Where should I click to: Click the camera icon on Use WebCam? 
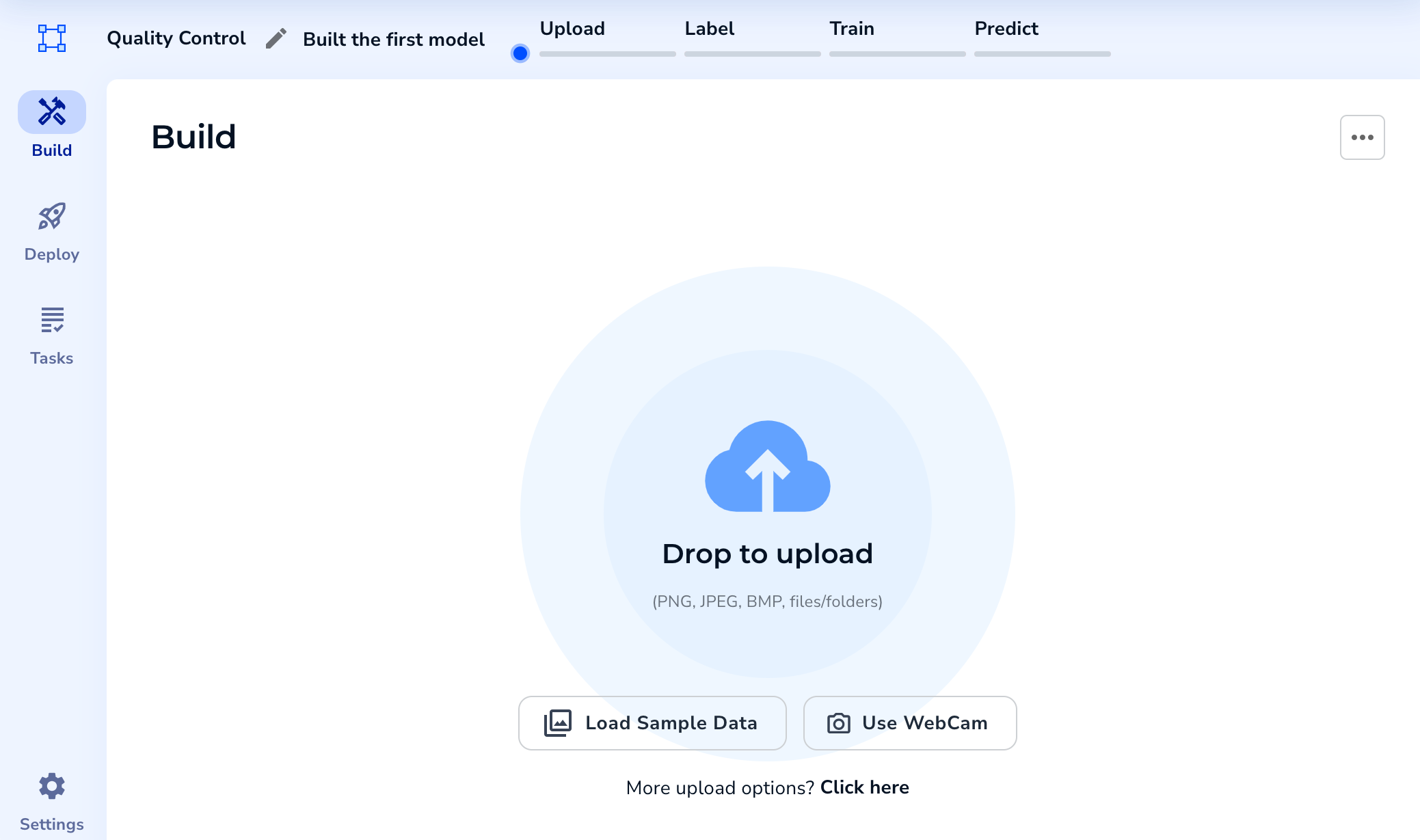(838, 723)
